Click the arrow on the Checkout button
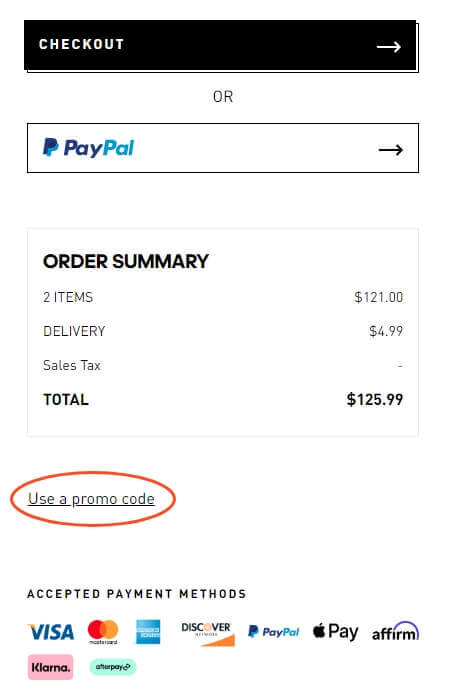 pyautogui.click(x=388, y=46)
